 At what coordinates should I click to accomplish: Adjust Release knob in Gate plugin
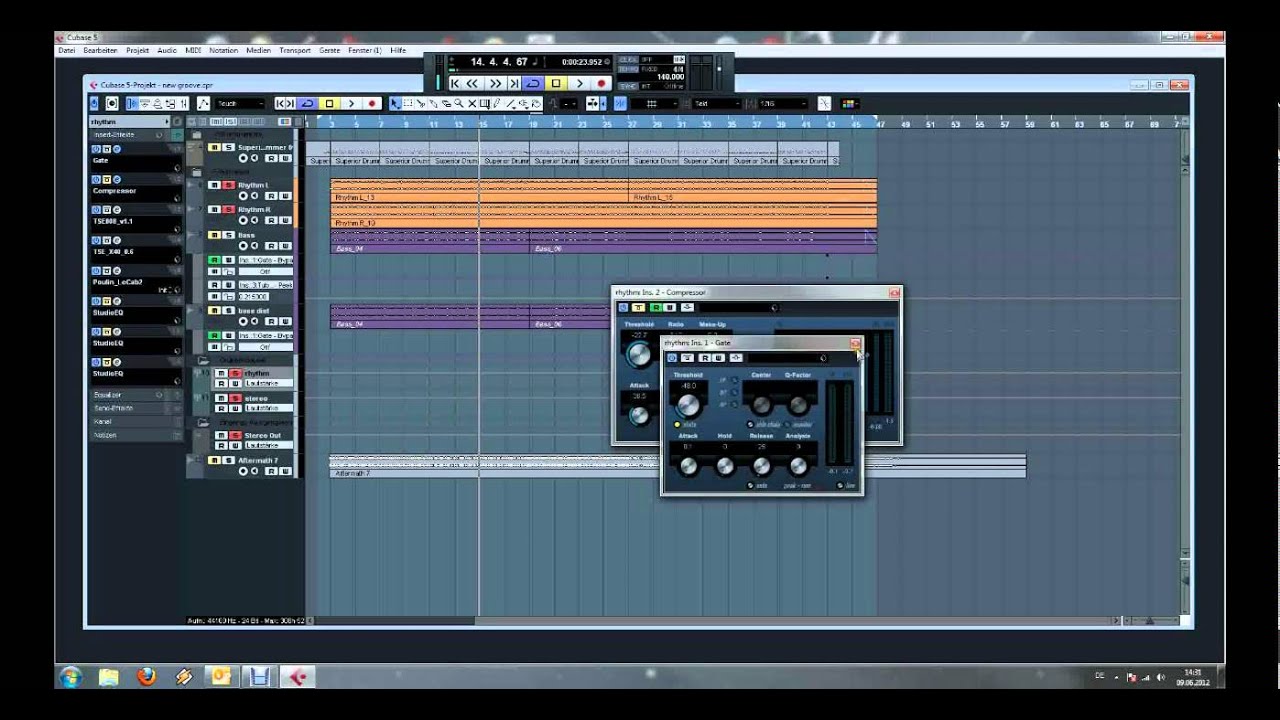coord(762,466)
